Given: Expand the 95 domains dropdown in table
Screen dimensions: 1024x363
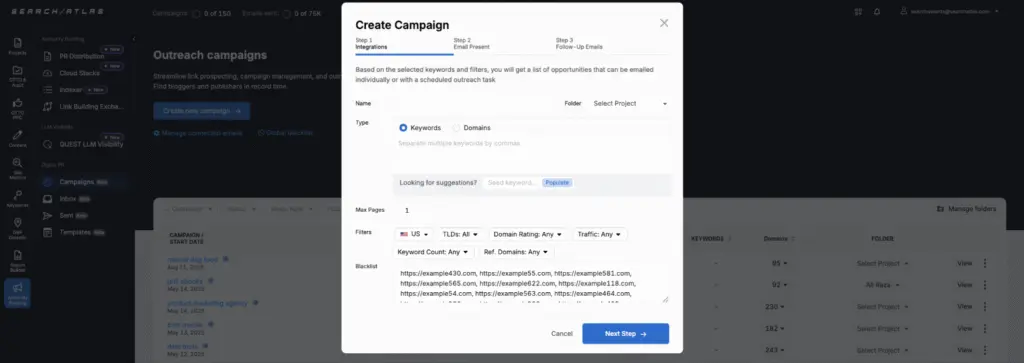Looking at the screenshot, I should [x=779, y=264].
